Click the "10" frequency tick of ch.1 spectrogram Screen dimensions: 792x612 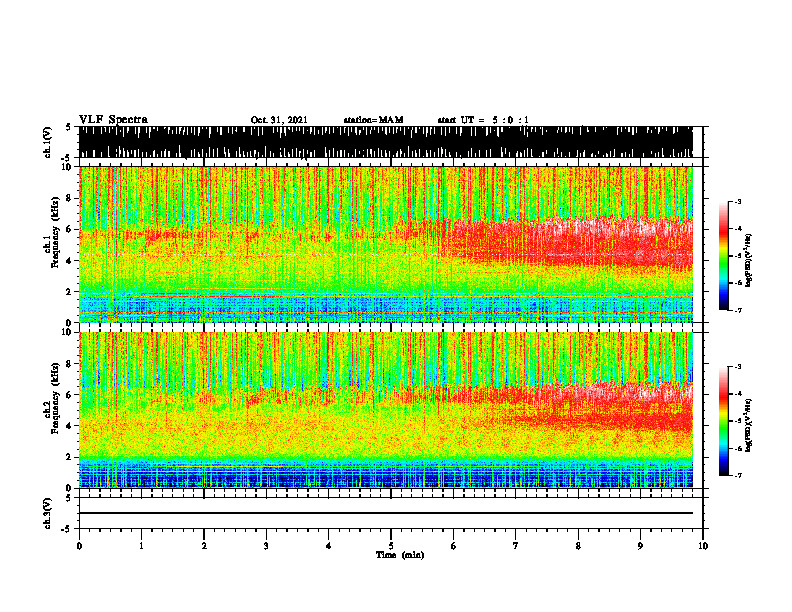point(68,167)
